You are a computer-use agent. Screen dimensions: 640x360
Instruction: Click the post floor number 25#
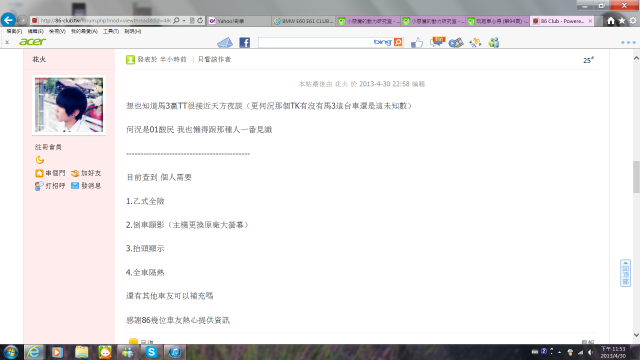588,60
